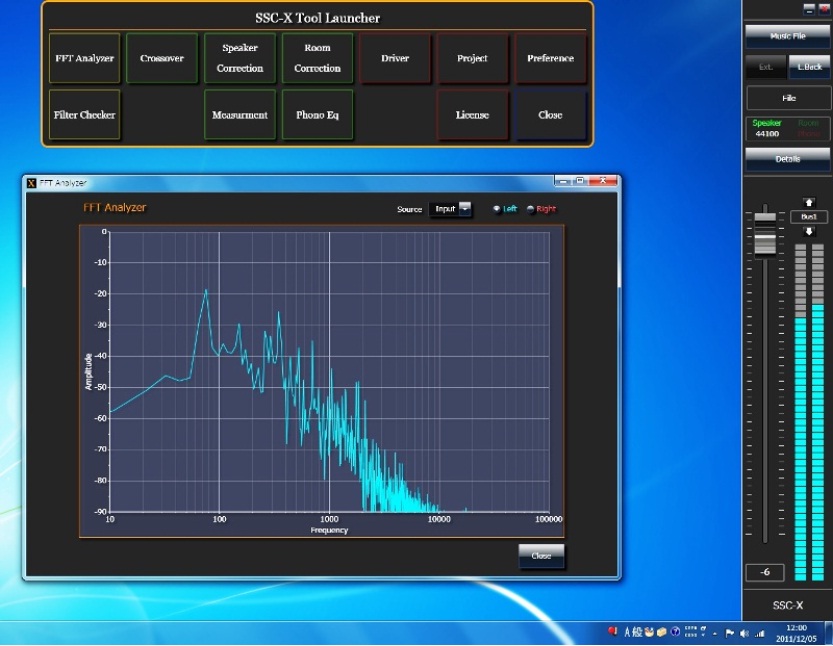Toggle the Ext. input mode
Screen dimensions: 833x646
766,66
